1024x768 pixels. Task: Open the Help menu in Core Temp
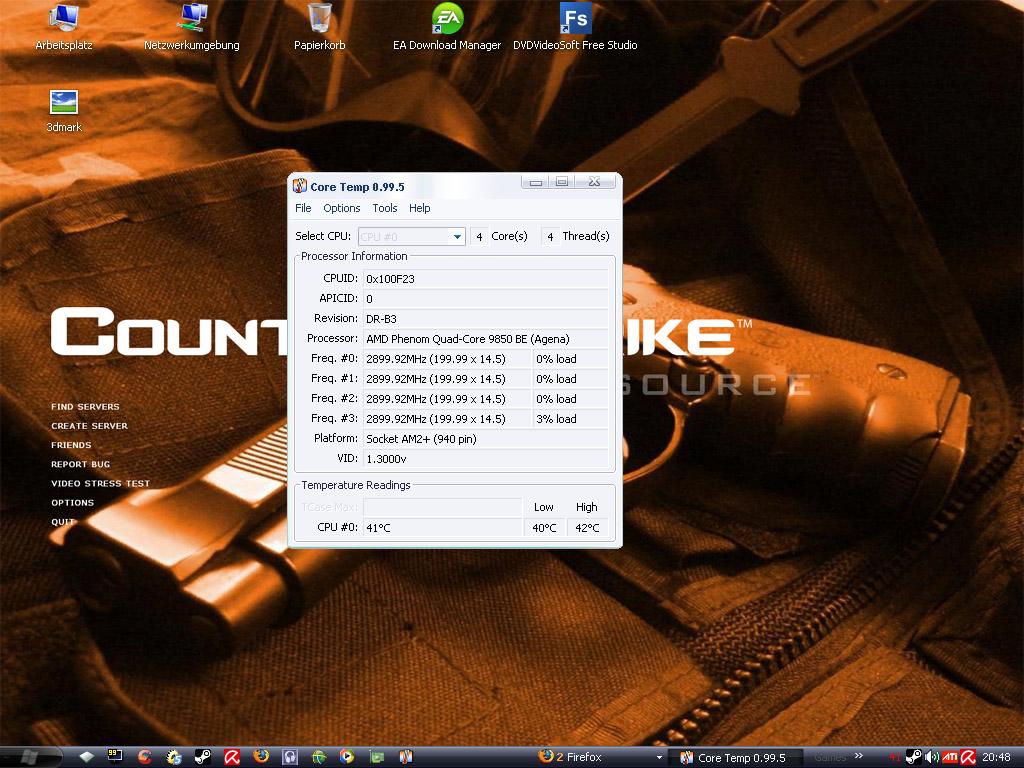coord(420,208)
